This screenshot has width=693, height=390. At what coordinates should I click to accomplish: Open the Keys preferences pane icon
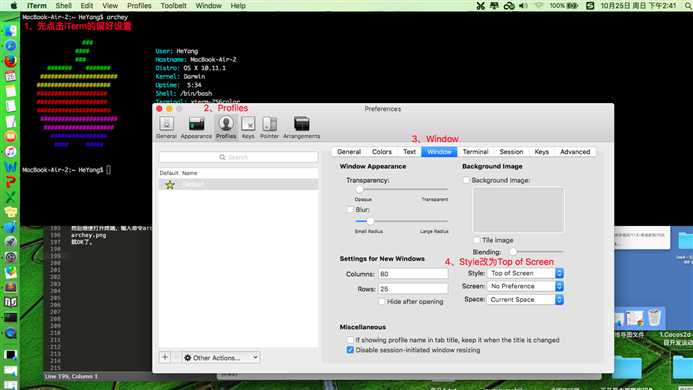(248, 127)
